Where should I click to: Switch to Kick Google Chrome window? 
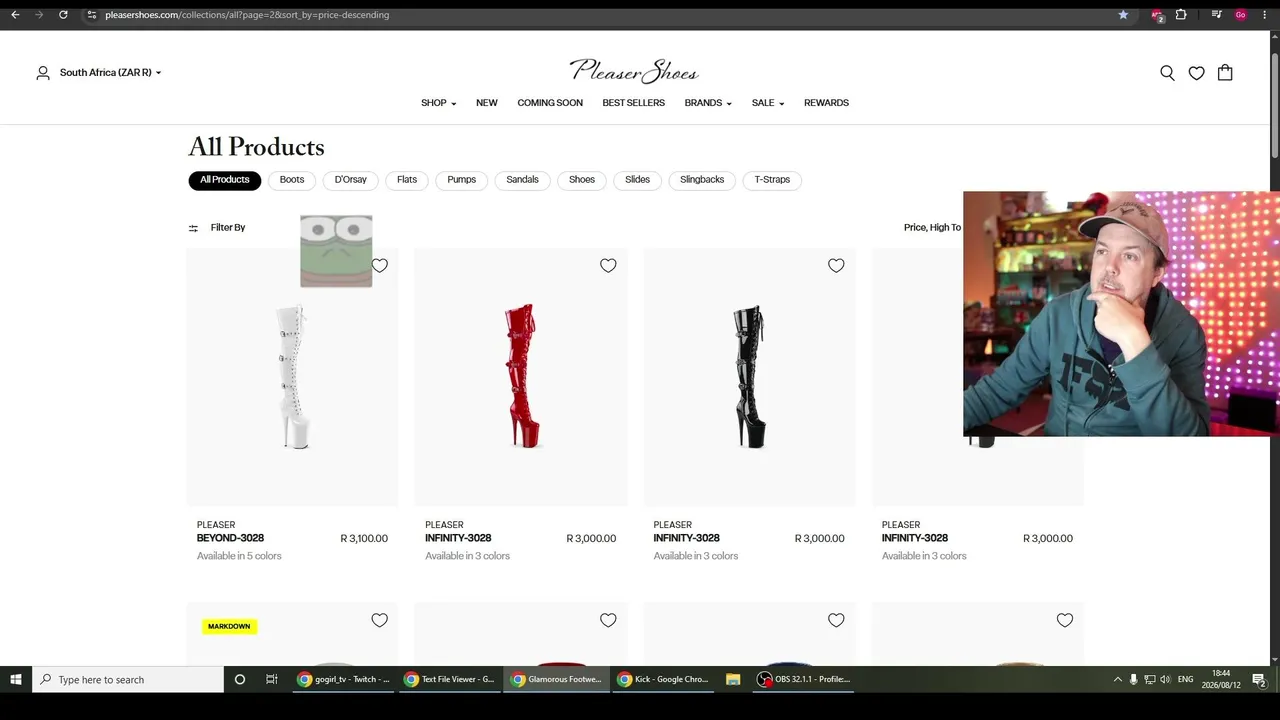click(x=665, y=680)
